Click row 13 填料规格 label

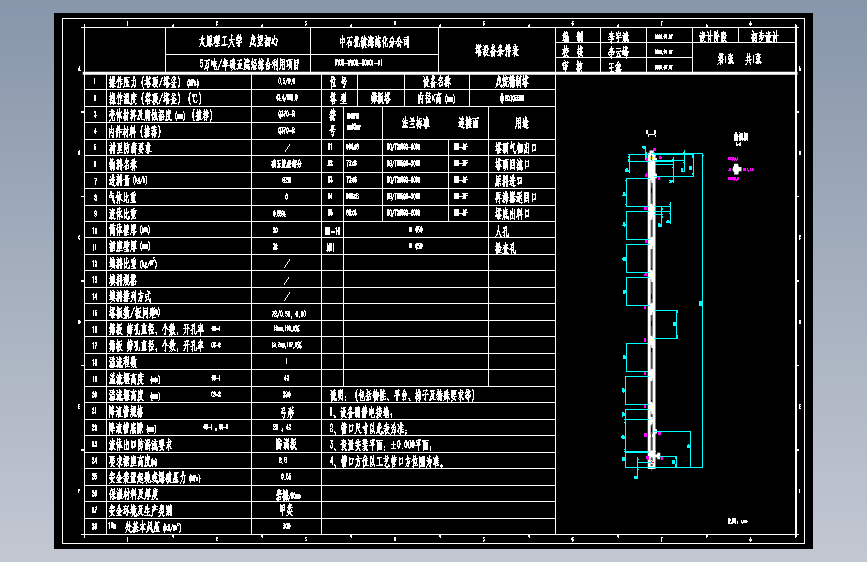coord(122,279)
